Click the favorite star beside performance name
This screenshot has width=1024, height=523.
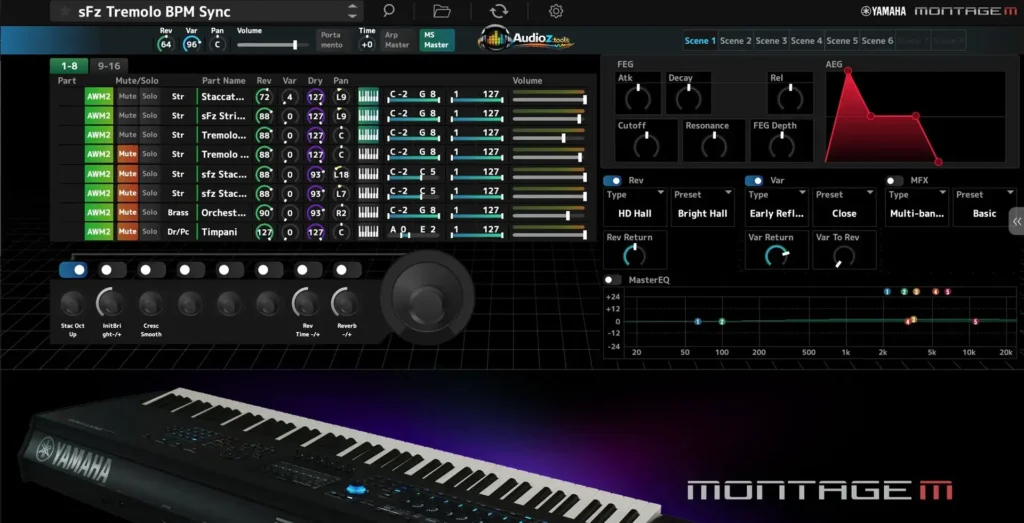click(x=64, y=12)
